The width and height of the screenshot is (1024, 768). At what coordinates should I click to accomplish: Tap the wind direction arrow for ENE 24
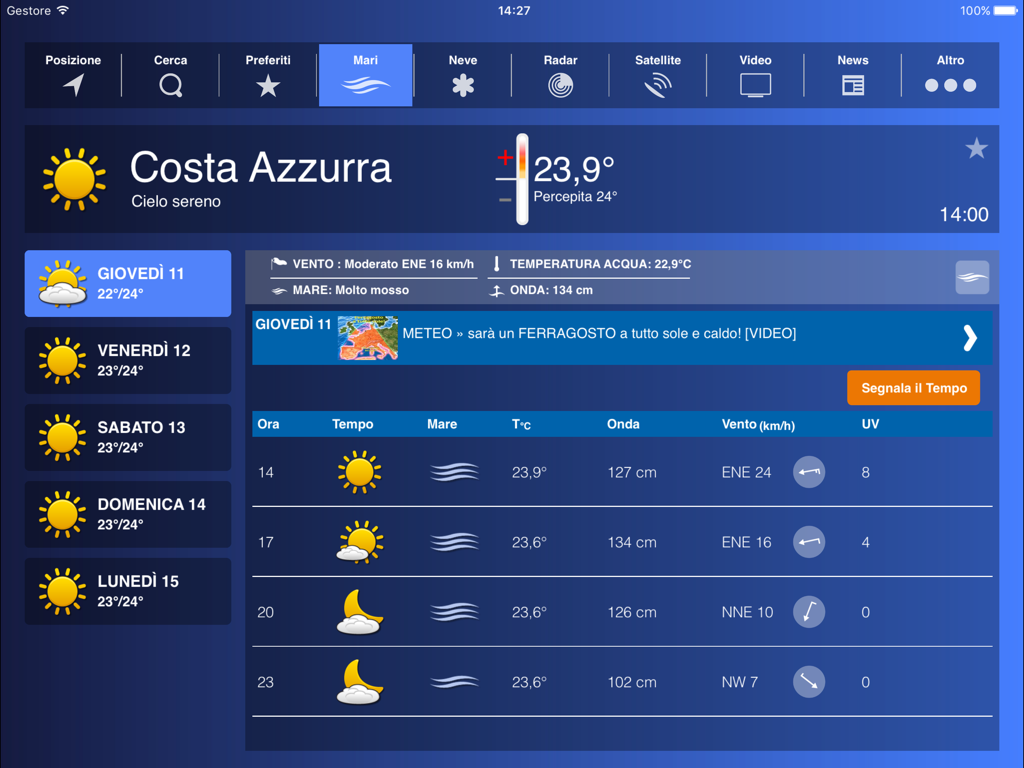click(808, 472)
